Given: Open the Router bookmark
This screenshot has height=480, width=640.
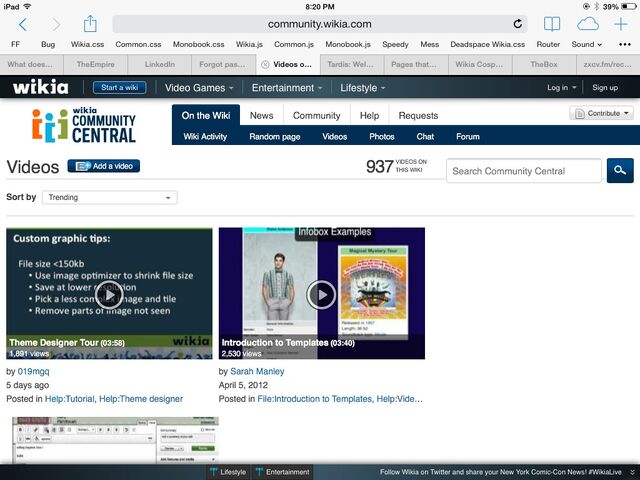Looking at the screenshot, I should click(x=548, y=44).
